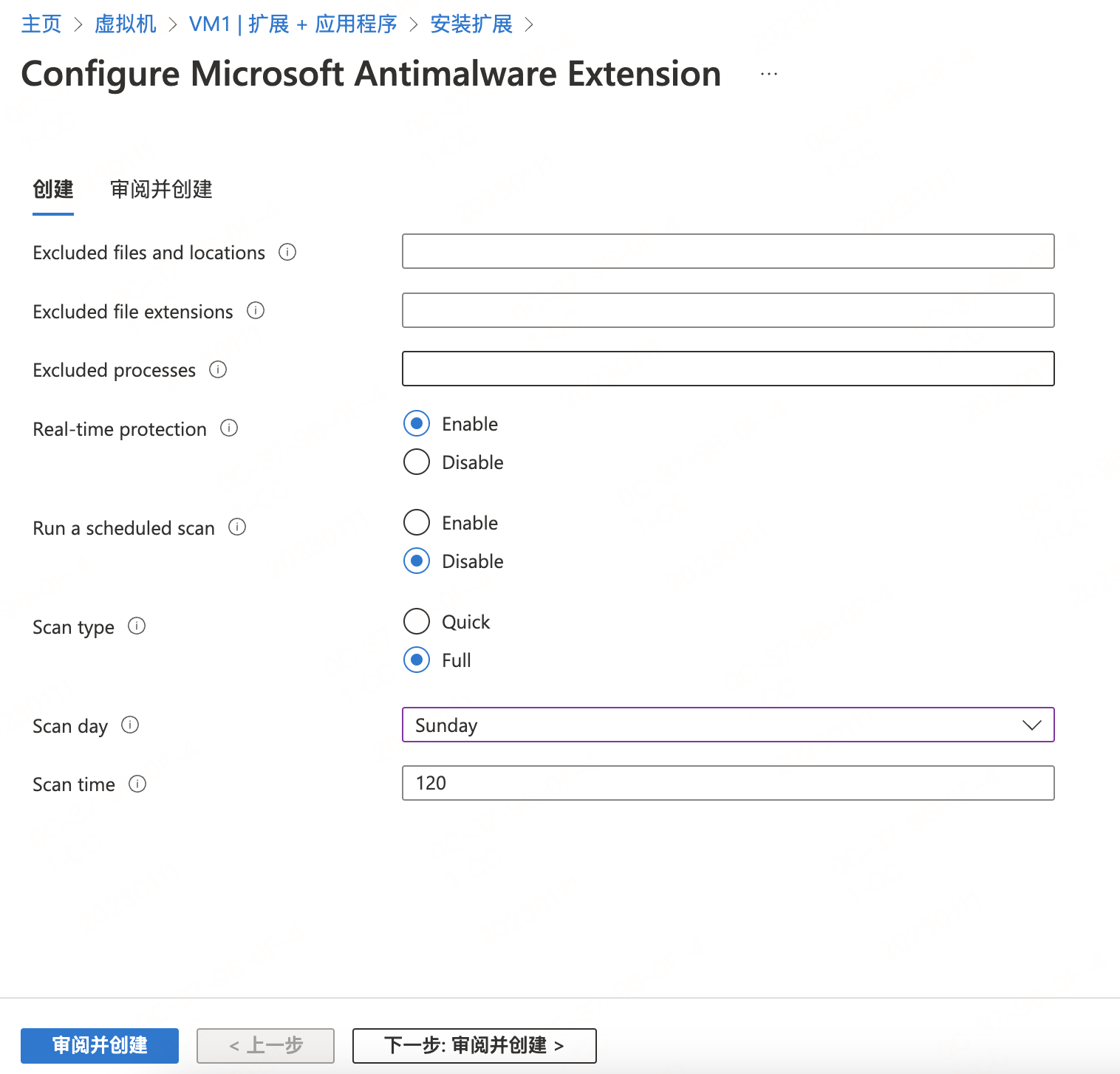Open VM1 | 扩展 + 应用程序 breadcrumb
This screenshot has width=1120, height=1074.
click(293, 24)
